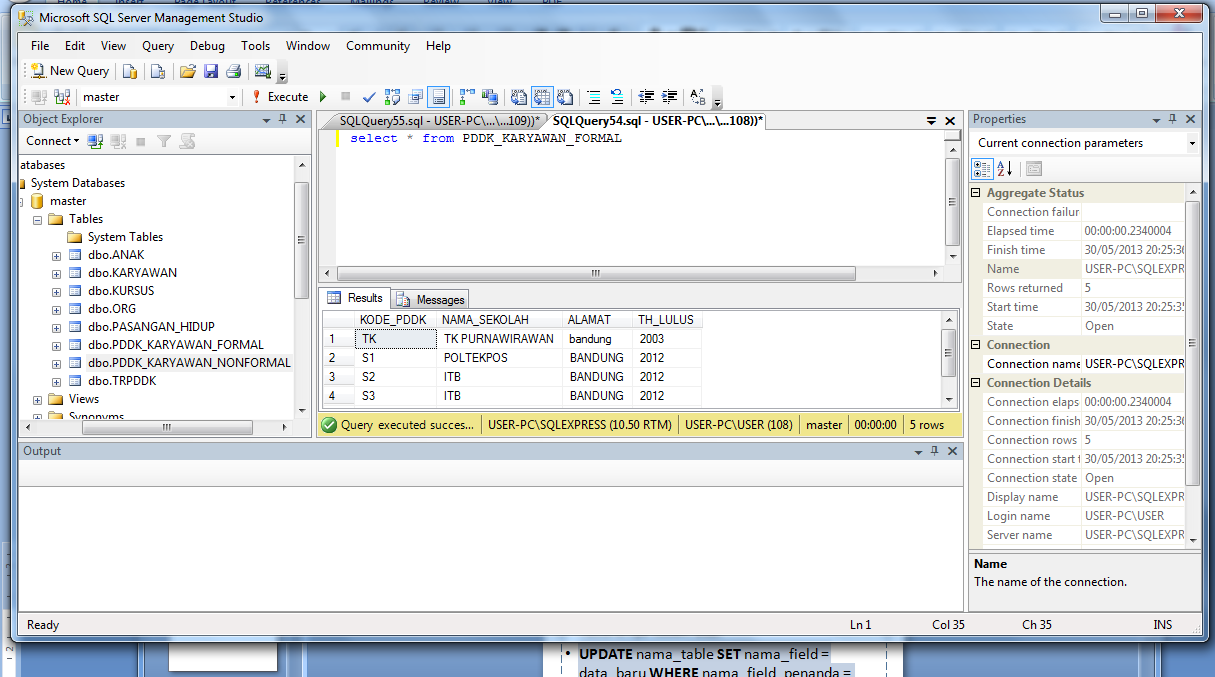Open the Edit menu
This screenshot has height=677, width=1215.
(x=75, y=45)
